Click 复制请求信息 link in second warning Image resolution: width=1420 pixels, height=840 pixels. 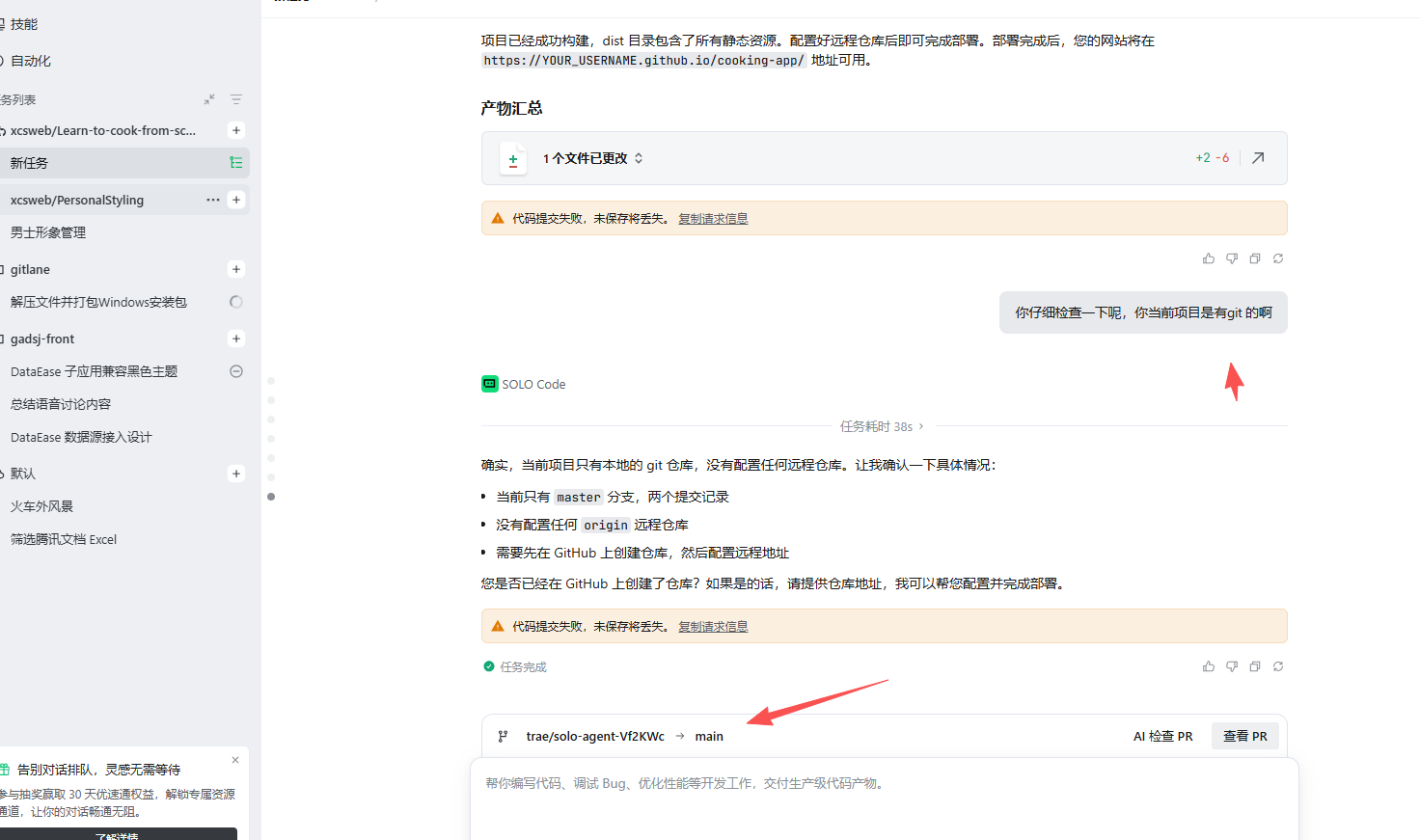tap(713, 627)
